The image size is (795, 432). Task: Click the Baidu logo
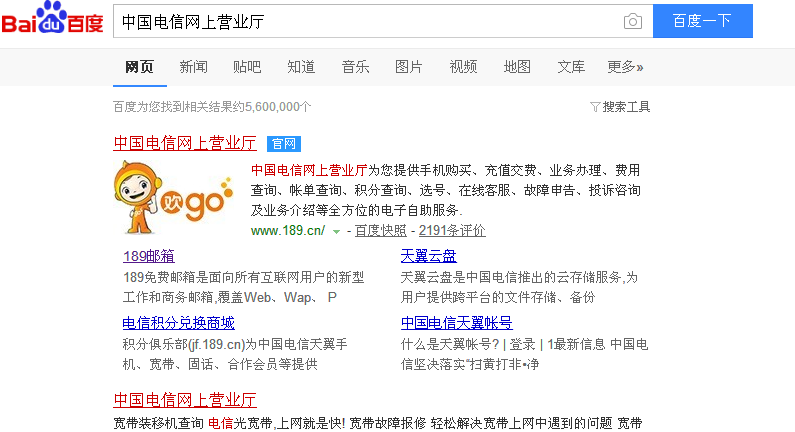point(52,20)
